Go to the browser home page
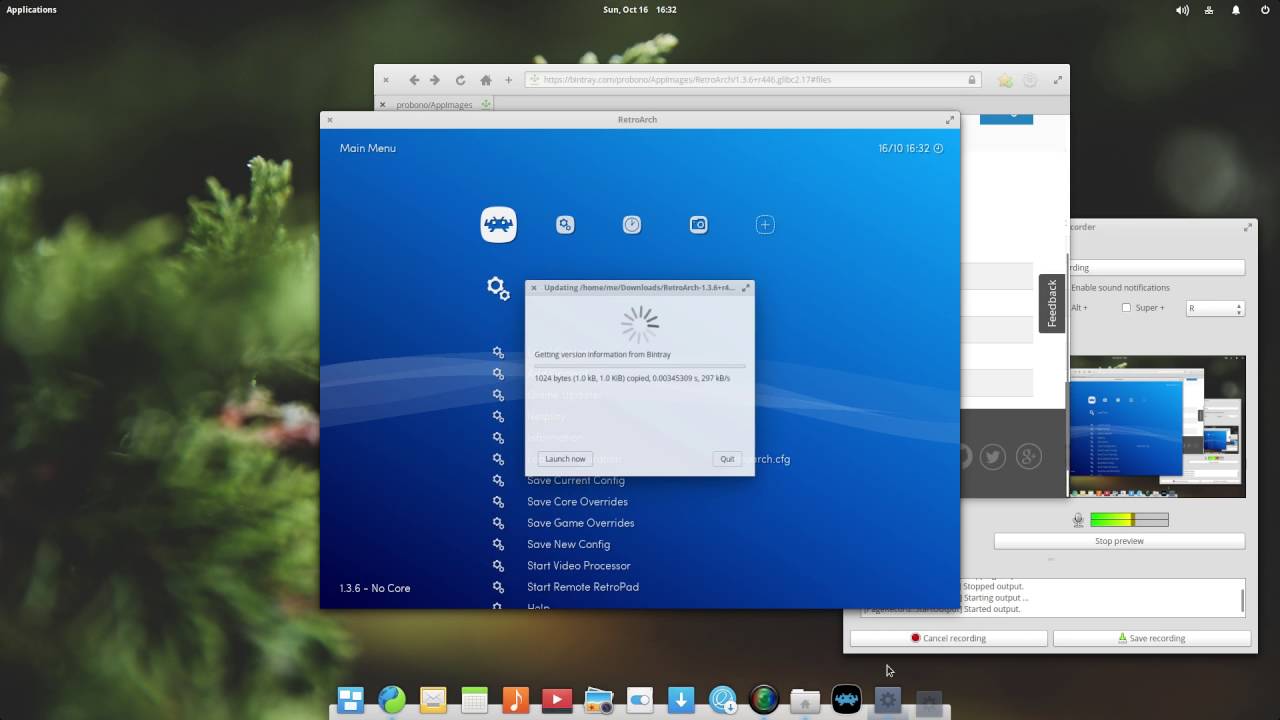This screenshot has height=720, width=1280. click(x=486, y=80)
